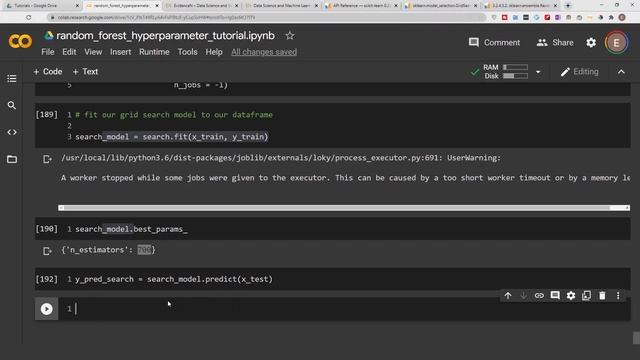The image size is (640, 360).
Task: Click the vertical page scrollbar thumb
Action: (x=636, y=338)
